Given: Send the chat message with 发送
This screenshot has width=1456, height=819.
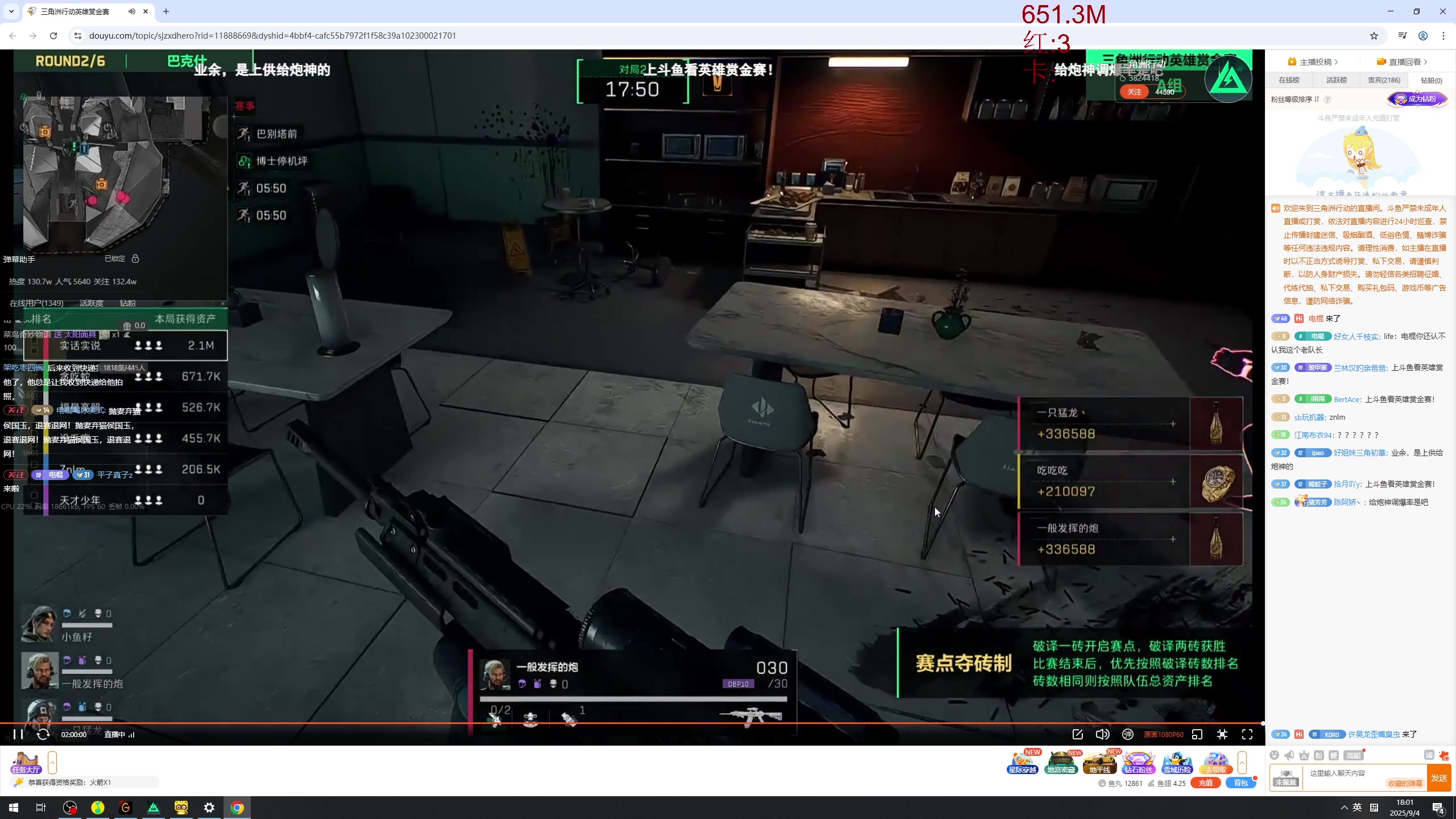Looking at the screenshot, I should pos(1440,778).
